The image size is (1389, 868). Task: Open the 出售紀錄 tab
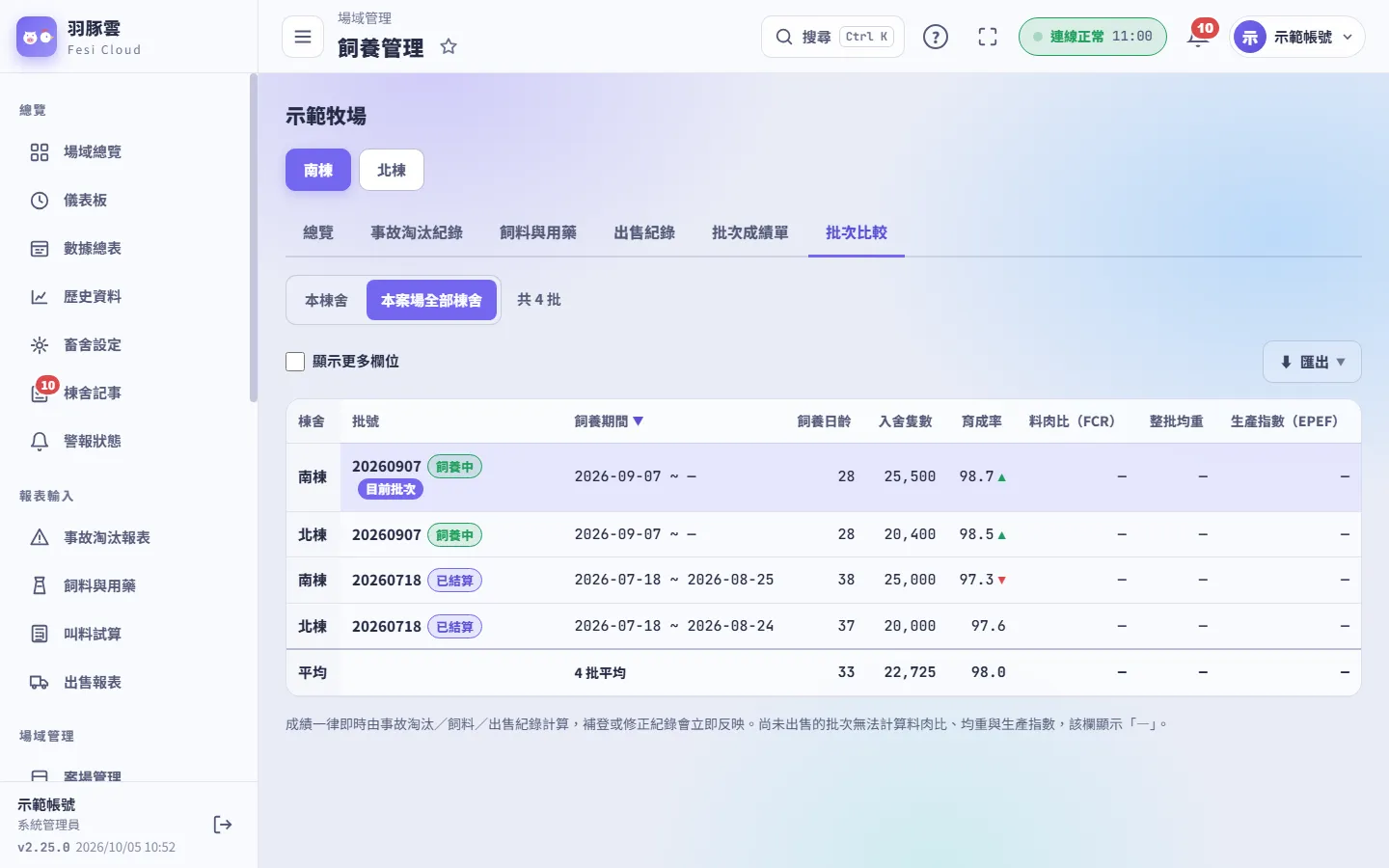coord(644,232)
